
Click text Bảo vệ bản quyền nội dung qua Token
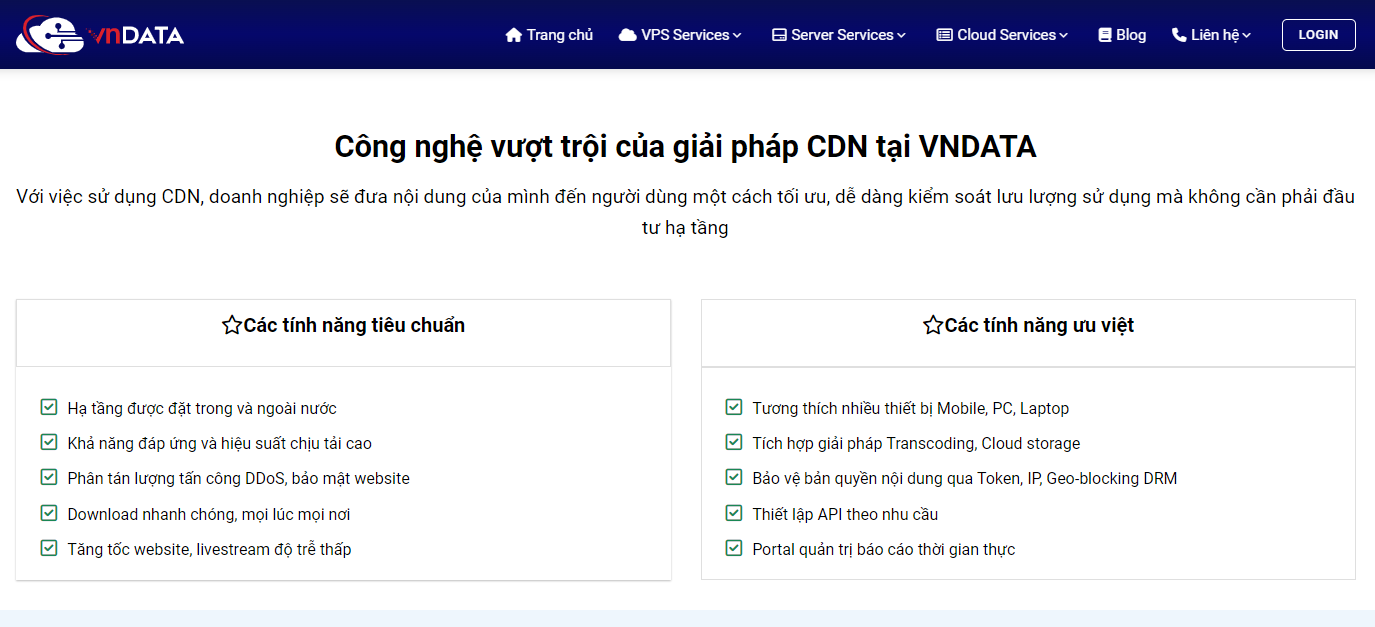point(965,478)
